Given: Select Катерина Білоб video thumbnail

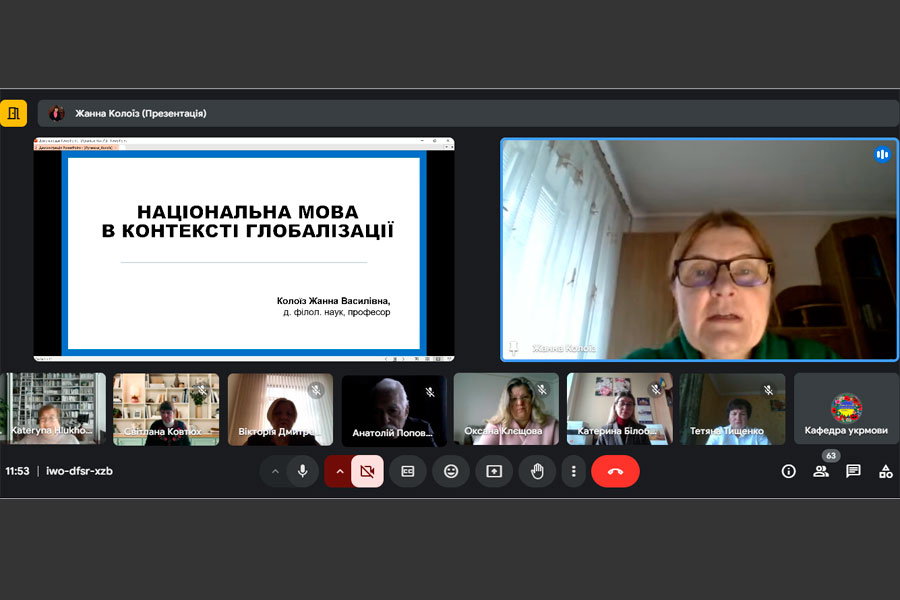Looking at the screenshot, I should pos(619,409).
